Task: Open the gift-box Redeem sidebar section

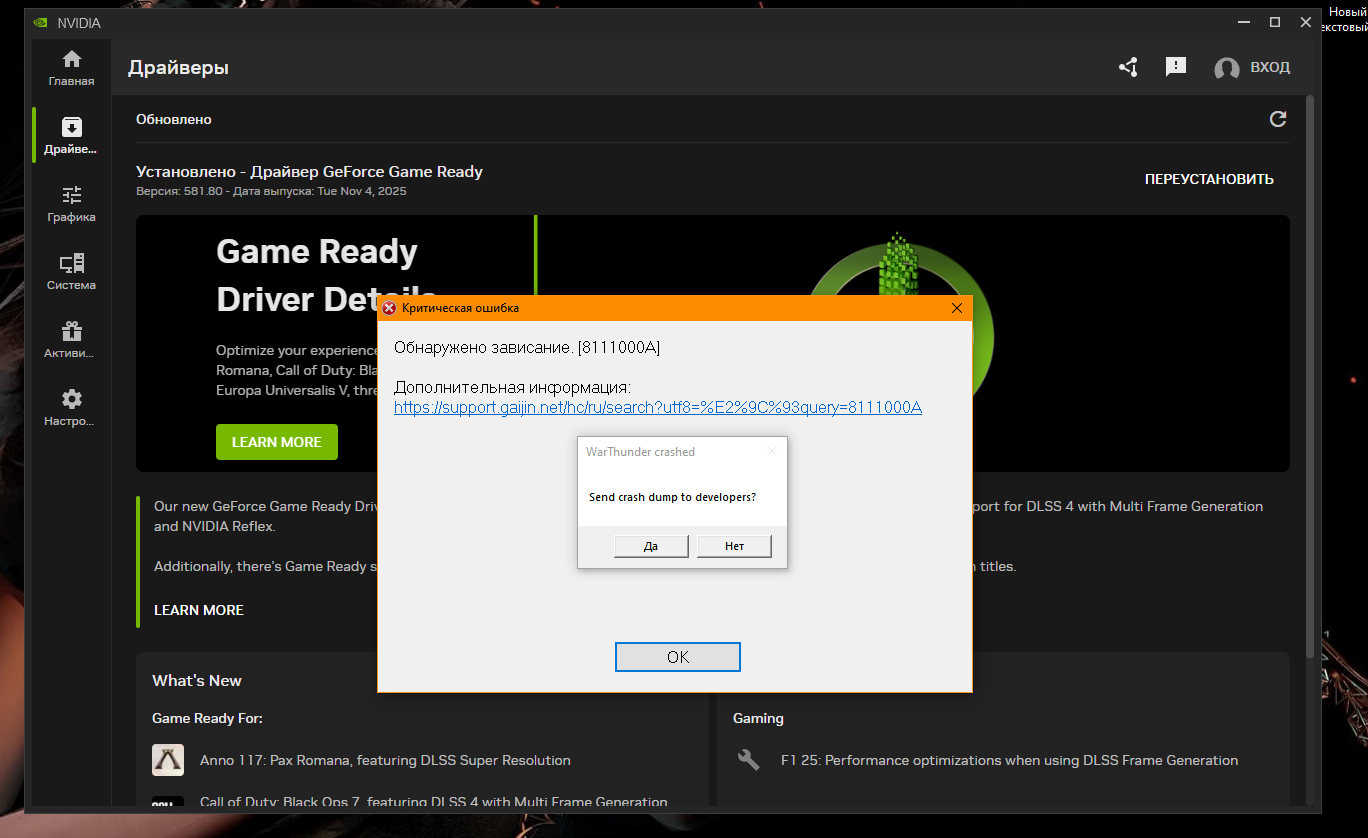Action: [x=71, y=340]
